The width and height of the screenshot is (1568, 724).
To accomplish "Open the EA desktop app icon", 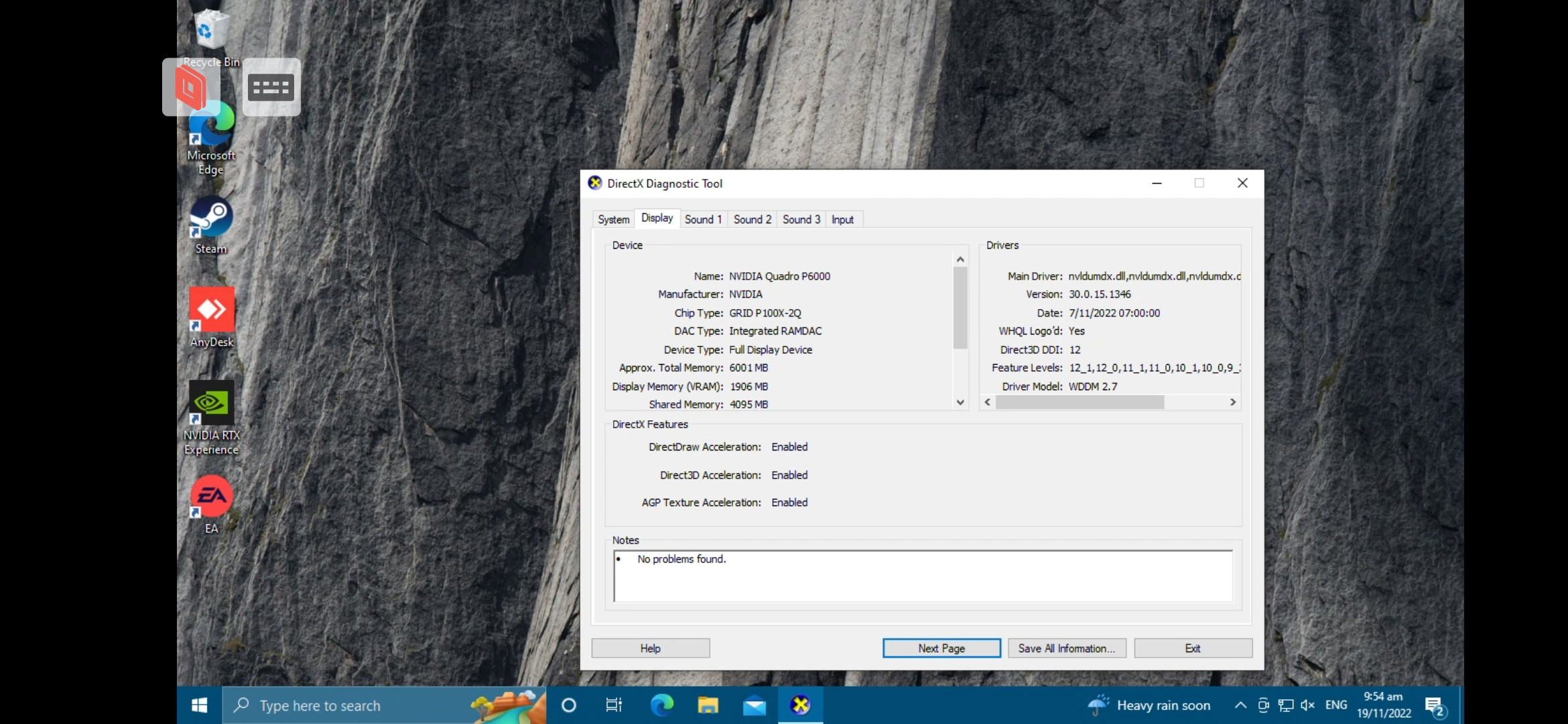I will coord(212,504).
